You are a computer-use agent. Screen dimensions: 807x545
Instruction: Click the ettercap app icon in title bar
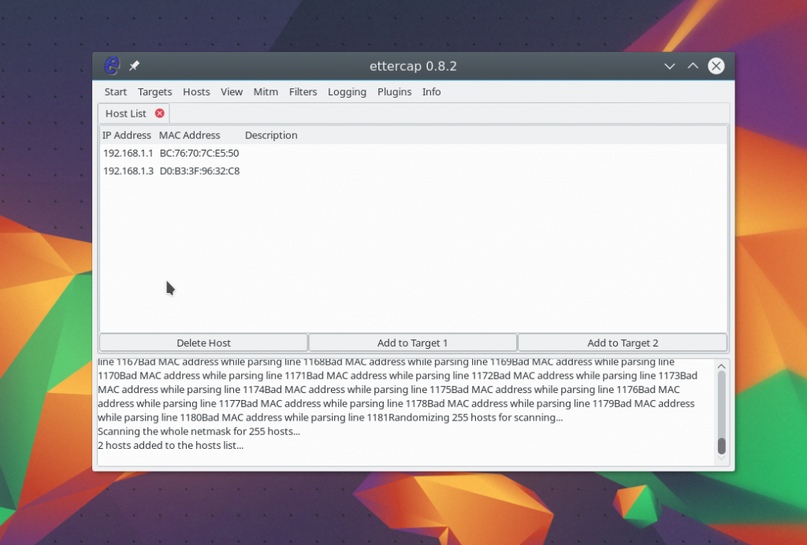click(112, 66)
